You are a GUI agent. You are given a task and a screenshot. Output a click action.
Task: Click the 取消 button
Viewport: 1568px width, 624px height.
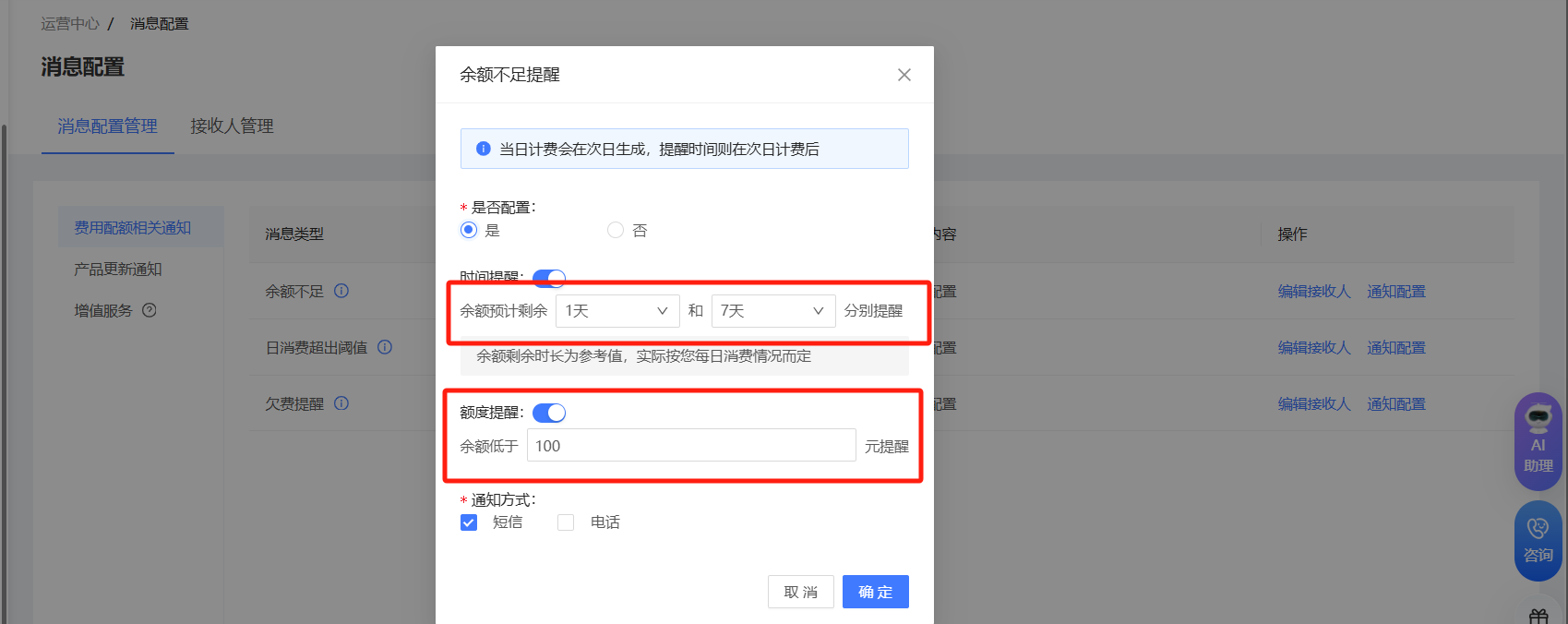800,592
